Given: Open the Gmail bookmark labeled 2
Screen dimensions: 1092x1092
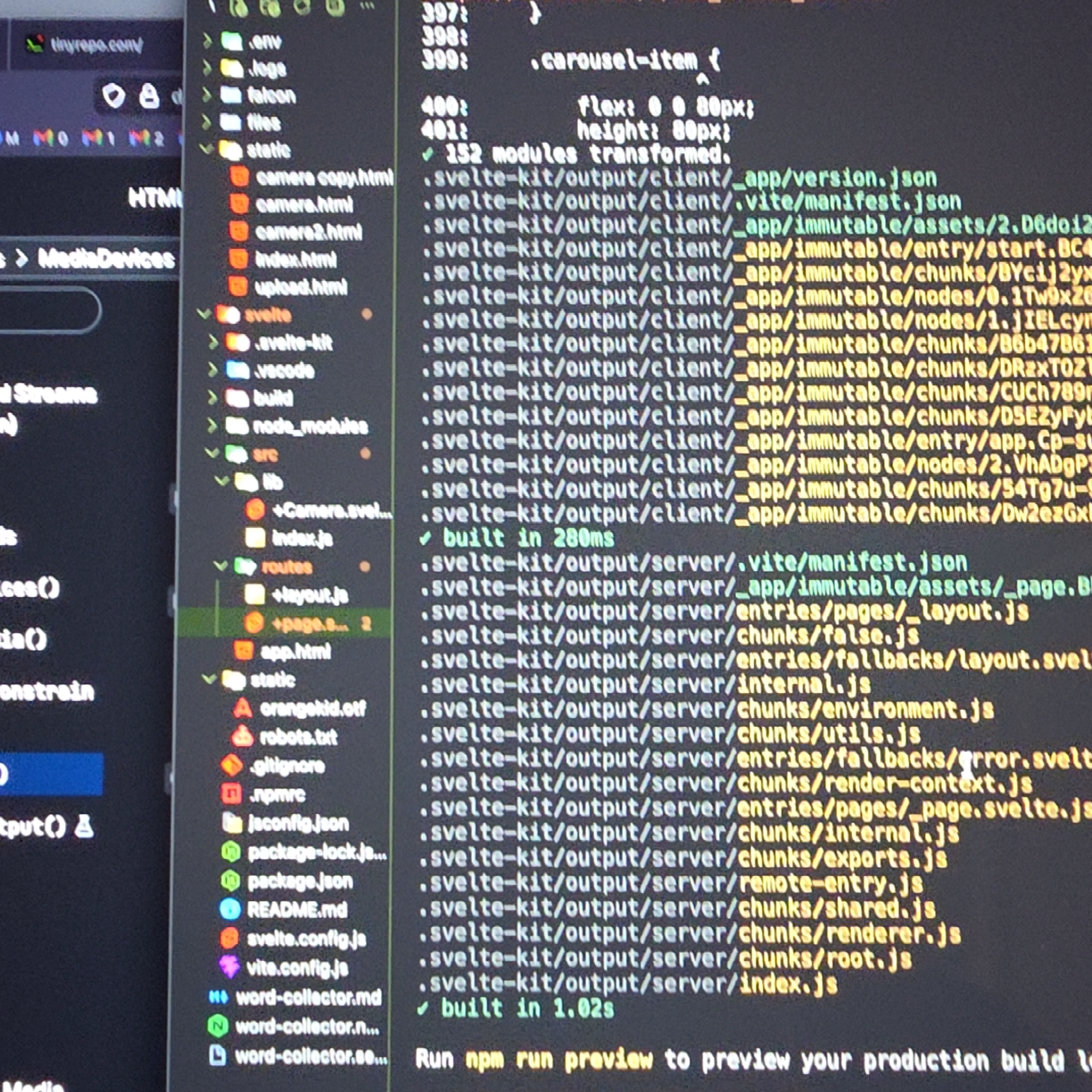Looking at the screenshot, I should [146, 138].
